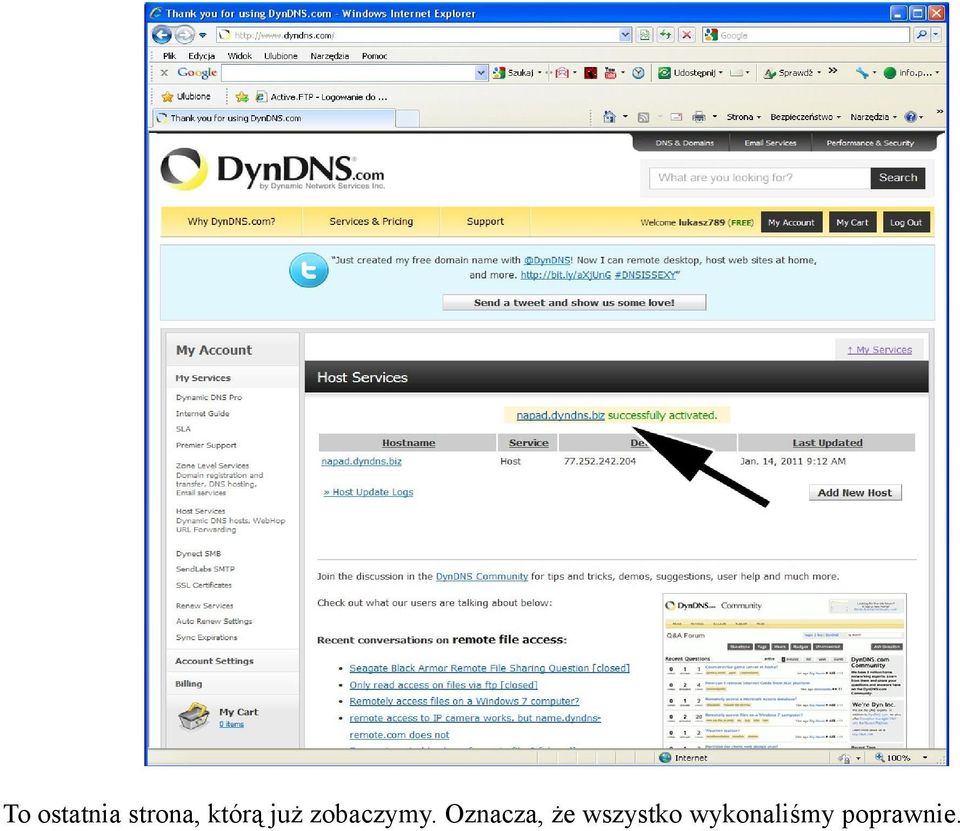Open the Ulubione menu in menu bar
Image resolution: width=960 pixels, height=831 pixels.
pos(280,56)
